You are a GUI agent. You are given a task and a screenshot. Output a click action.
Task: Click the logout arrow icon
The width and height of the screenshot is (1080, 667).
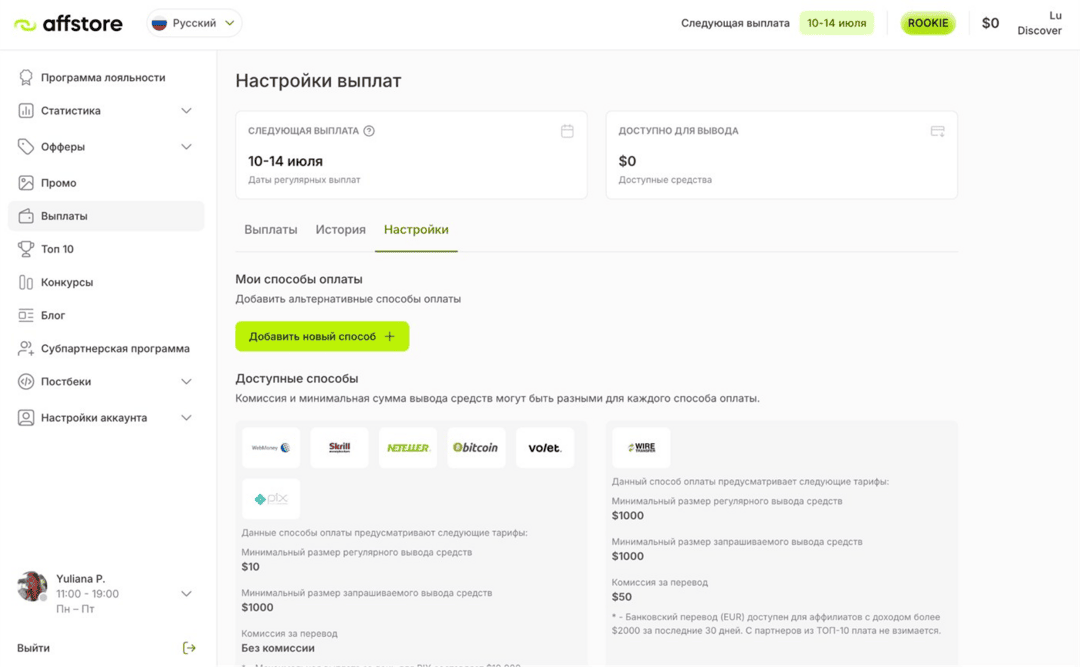[x=189, y=648]
